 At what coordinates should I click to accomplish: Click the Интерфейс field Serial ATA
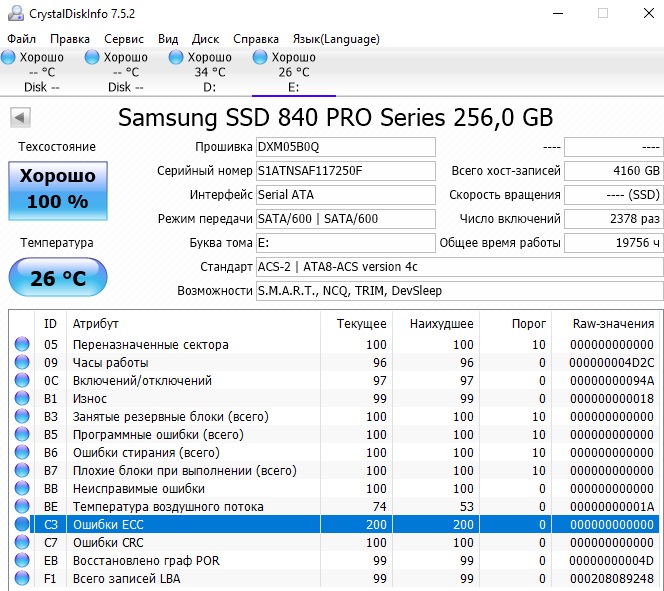(x=346, y=195)
